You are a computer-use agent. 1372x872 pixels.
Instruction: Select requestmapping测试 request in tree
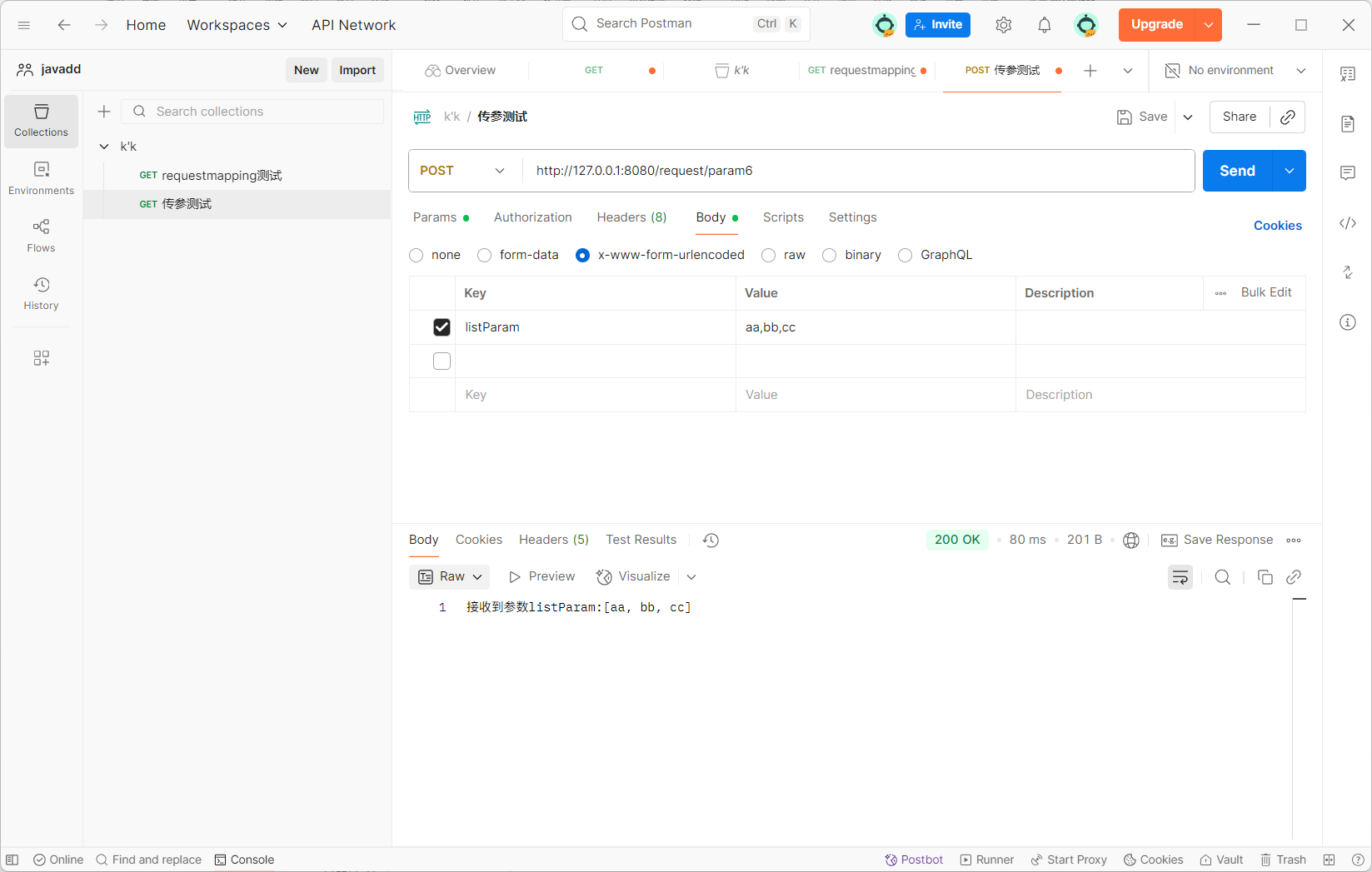[x=237, y=176]
